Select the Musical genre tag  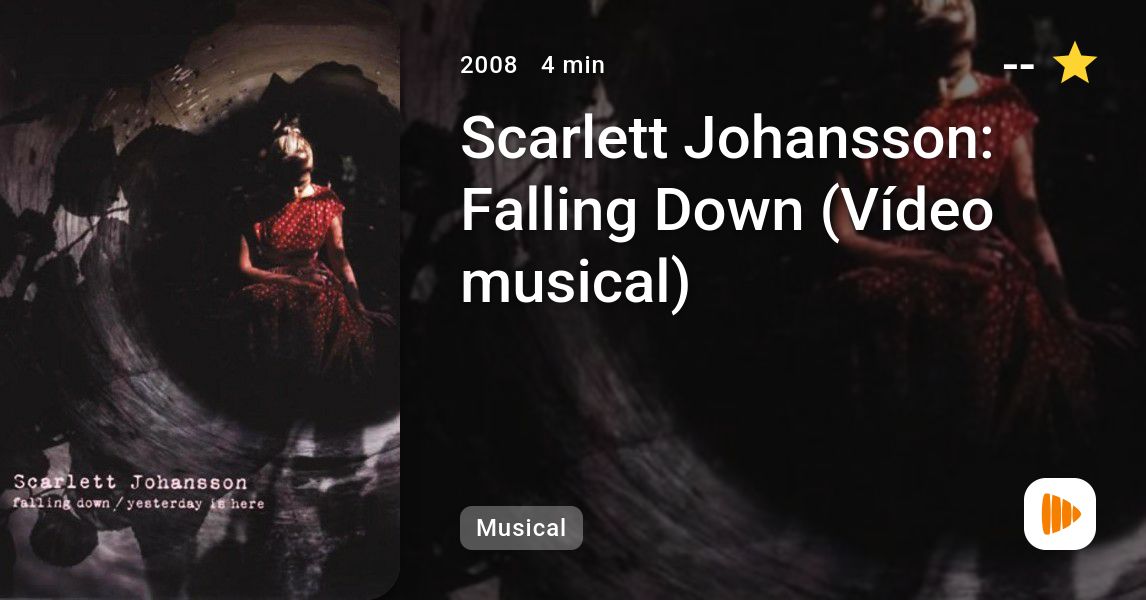(x=521, y=528)
